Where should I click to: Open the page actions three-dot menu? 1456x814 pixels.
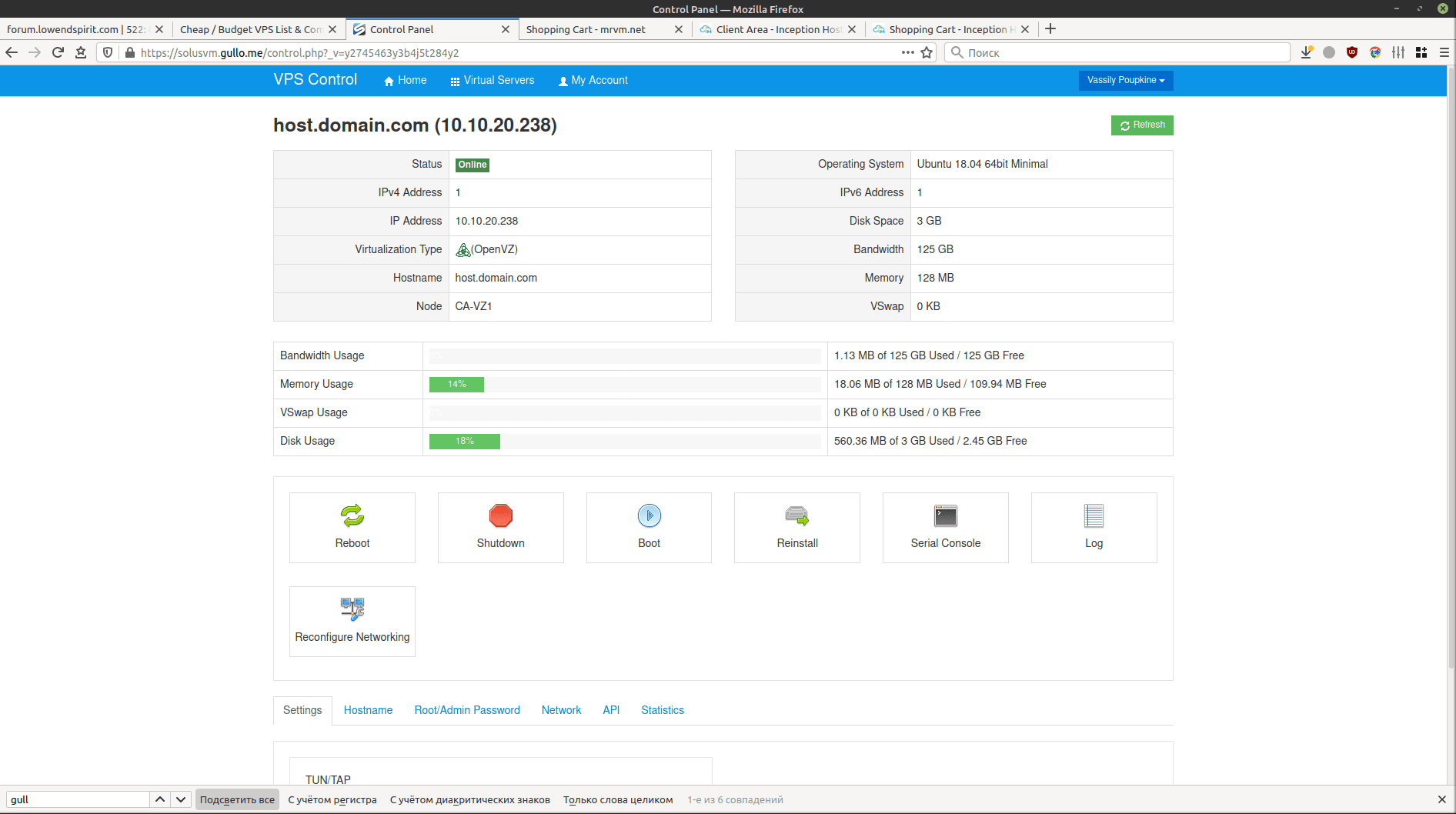click(x=907, y=52)
